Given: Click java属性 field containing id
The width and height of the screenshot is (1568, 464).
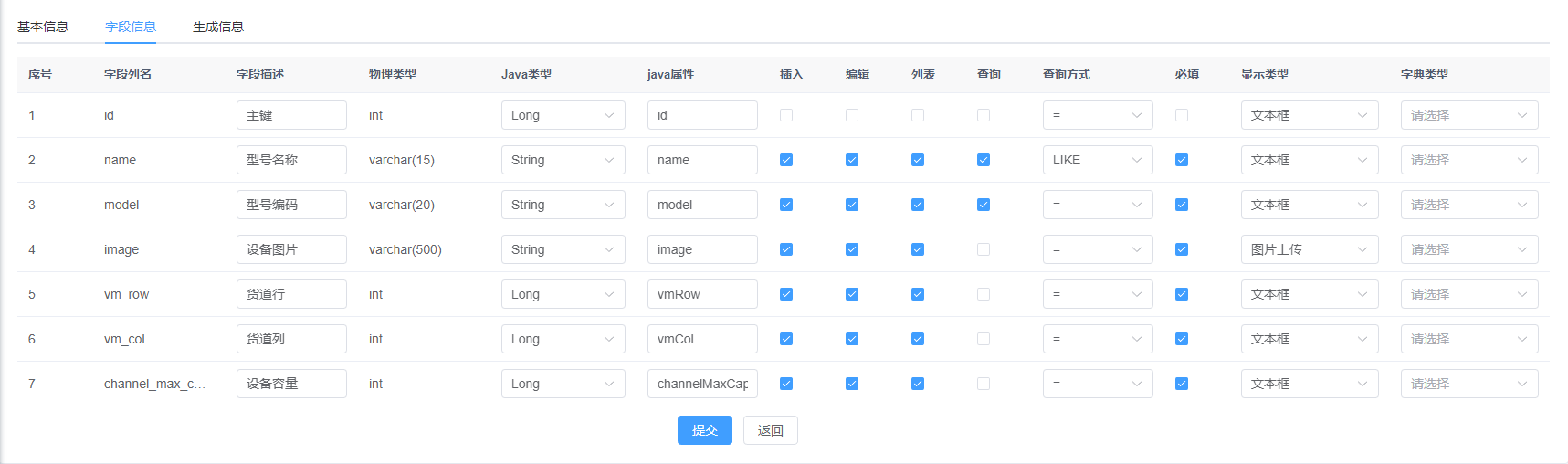Looking at the screenshot, I should point(702,115).
